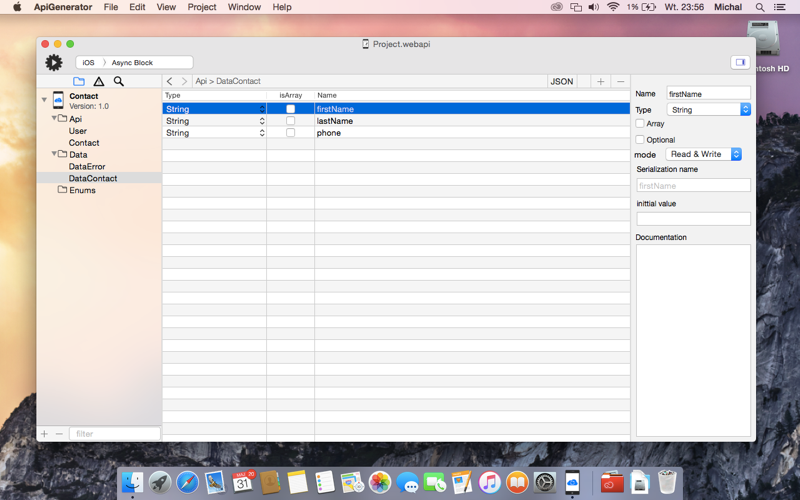
Task: Run the generator gear icon
Action: coord(54,62)
